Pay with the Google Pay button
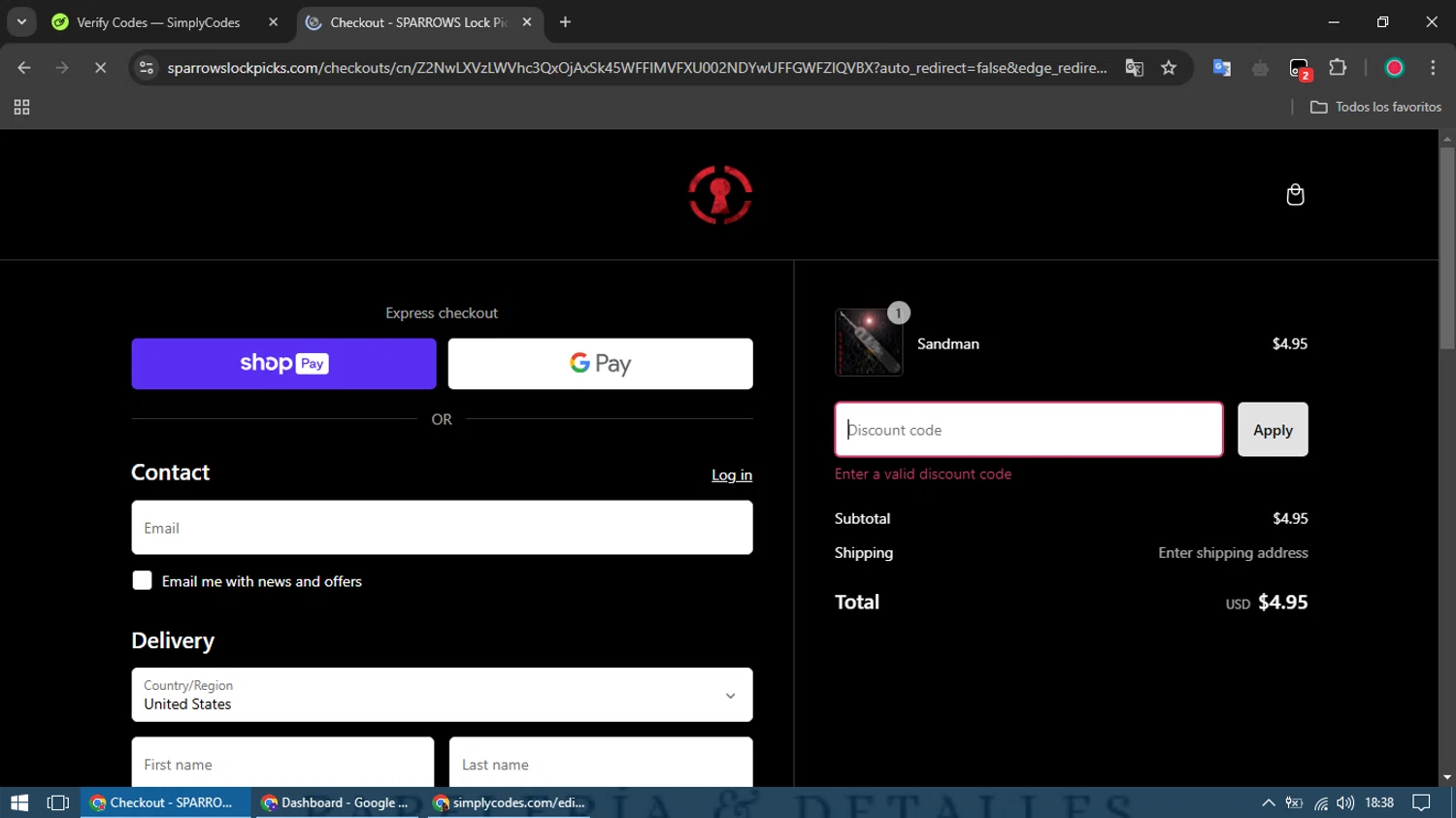1456x818 pixels. click(x=600, y=364)
